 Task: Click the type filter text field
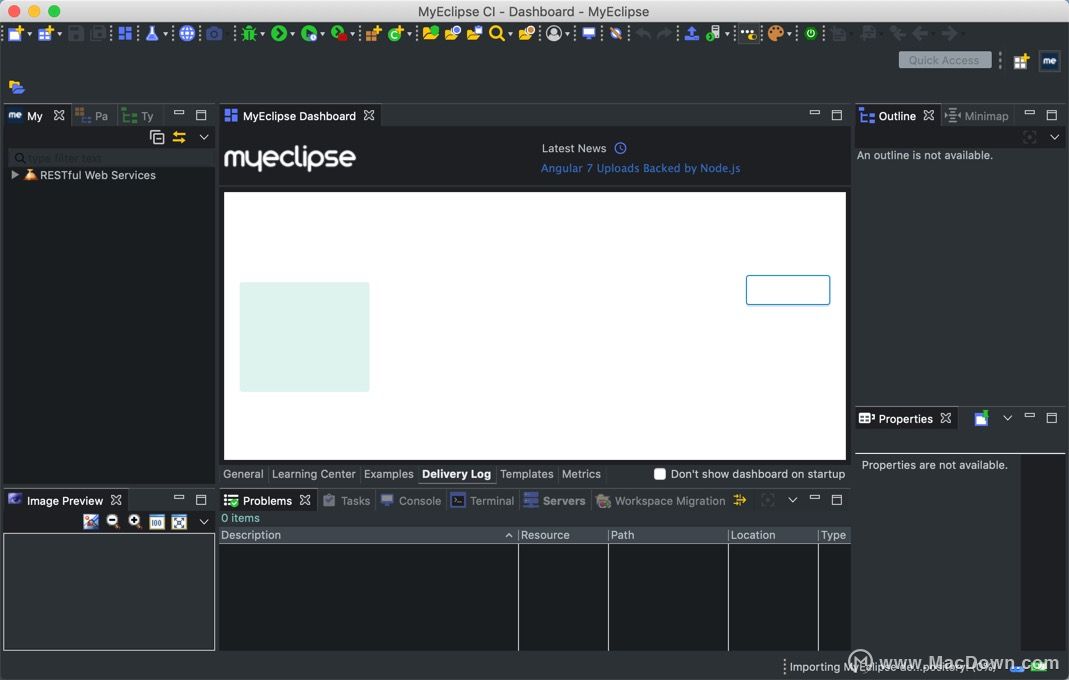[x=111, y=158]
